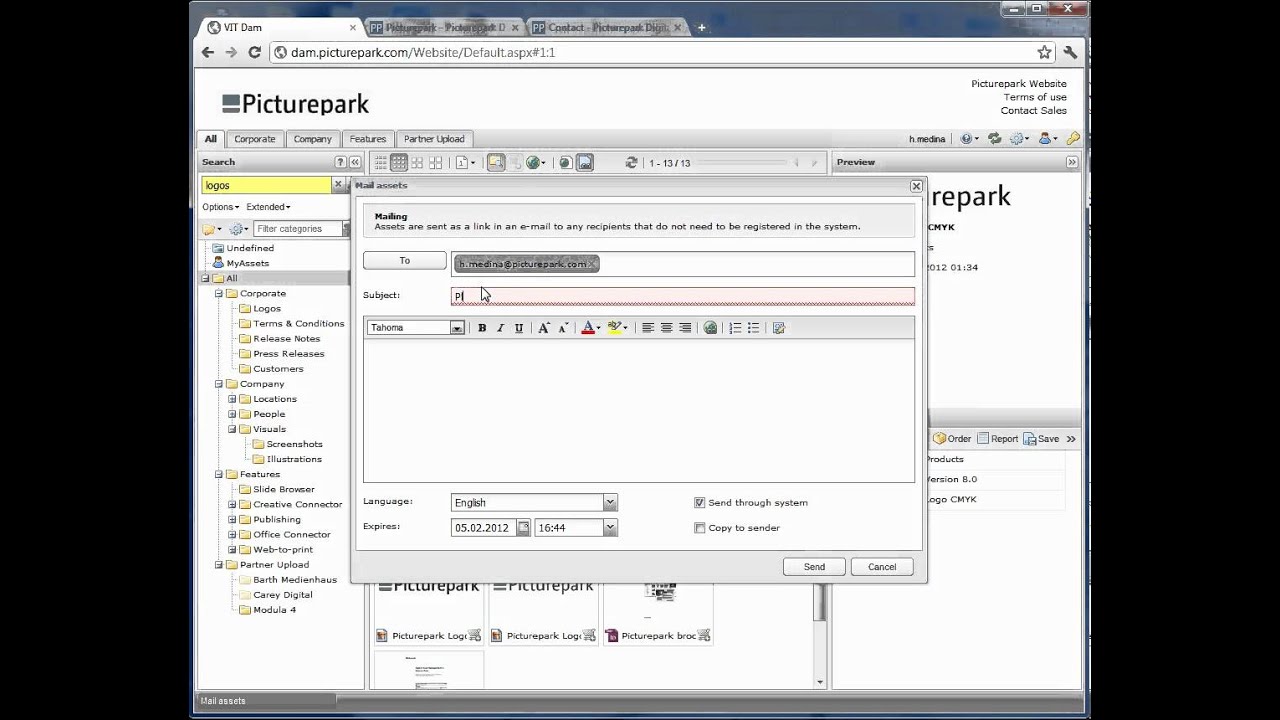Collapse the Preview panel
The width and height of the screenshot is (1280, 720).
1072,162
